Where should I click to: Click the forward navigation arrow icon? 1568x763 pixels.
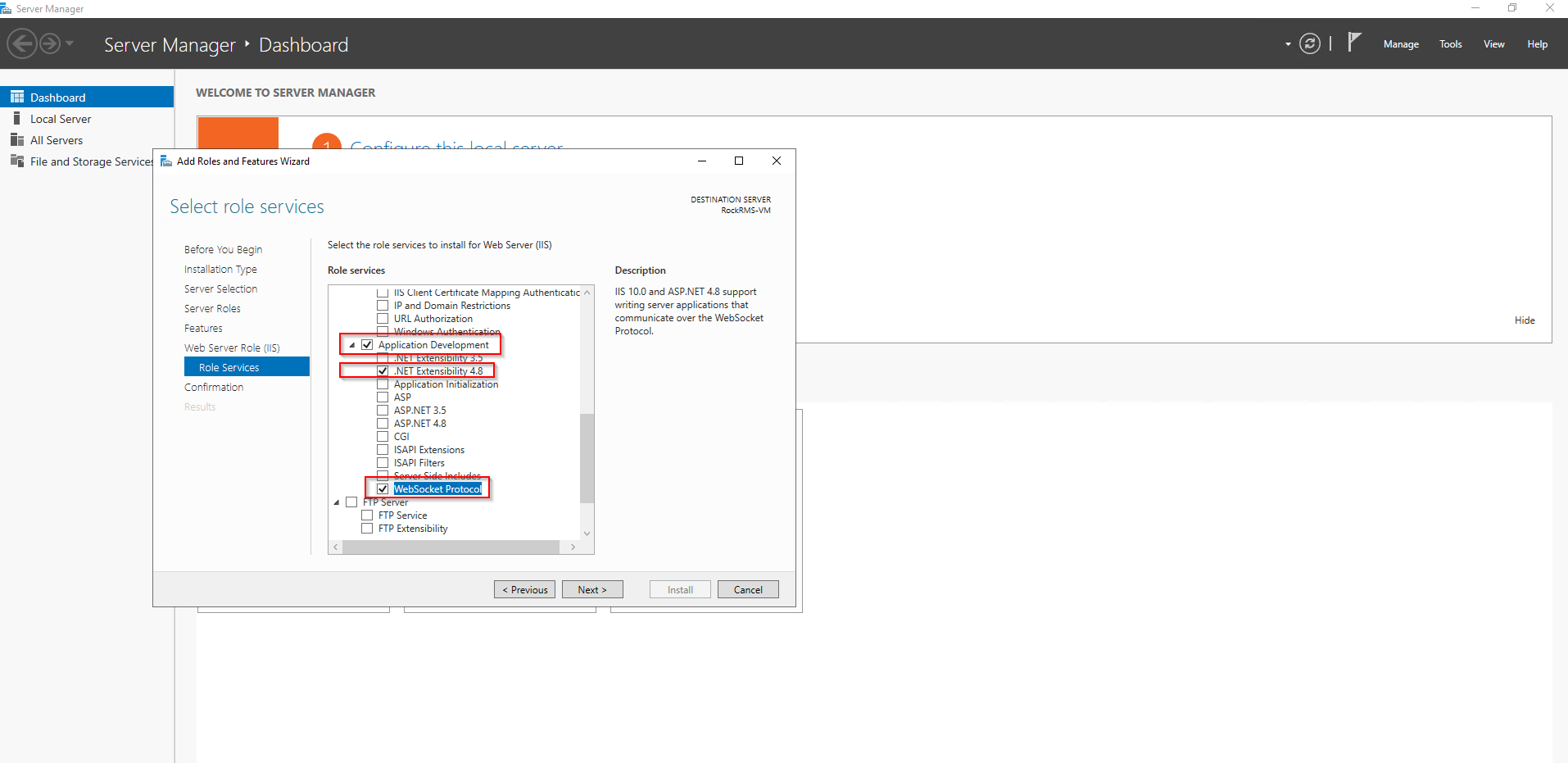[50, 43]
